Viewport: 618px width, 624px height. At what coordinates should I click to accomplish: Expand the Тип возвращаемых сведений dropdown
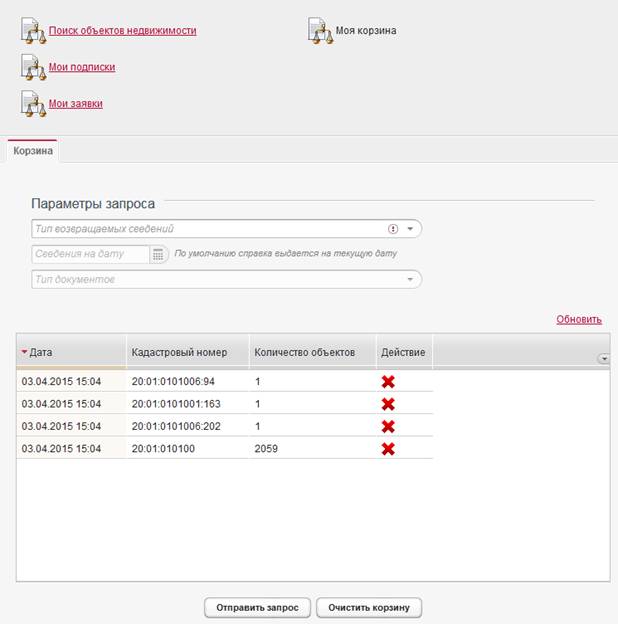[410, 229]
